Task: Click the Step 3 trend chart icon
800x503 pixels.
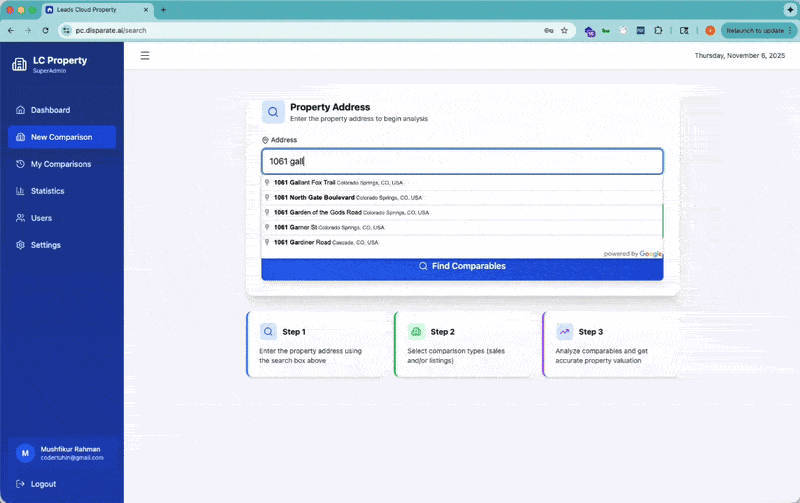Action: point(564,332)
